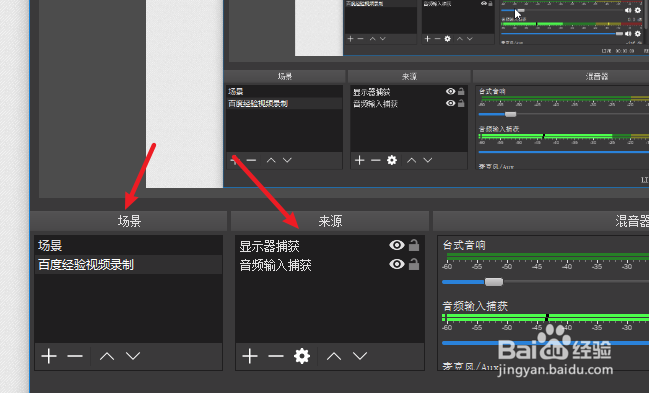The image size is (649, 393).
Task: Lock the main 音频输入捕获 source
Action: (x=414, y=264)
